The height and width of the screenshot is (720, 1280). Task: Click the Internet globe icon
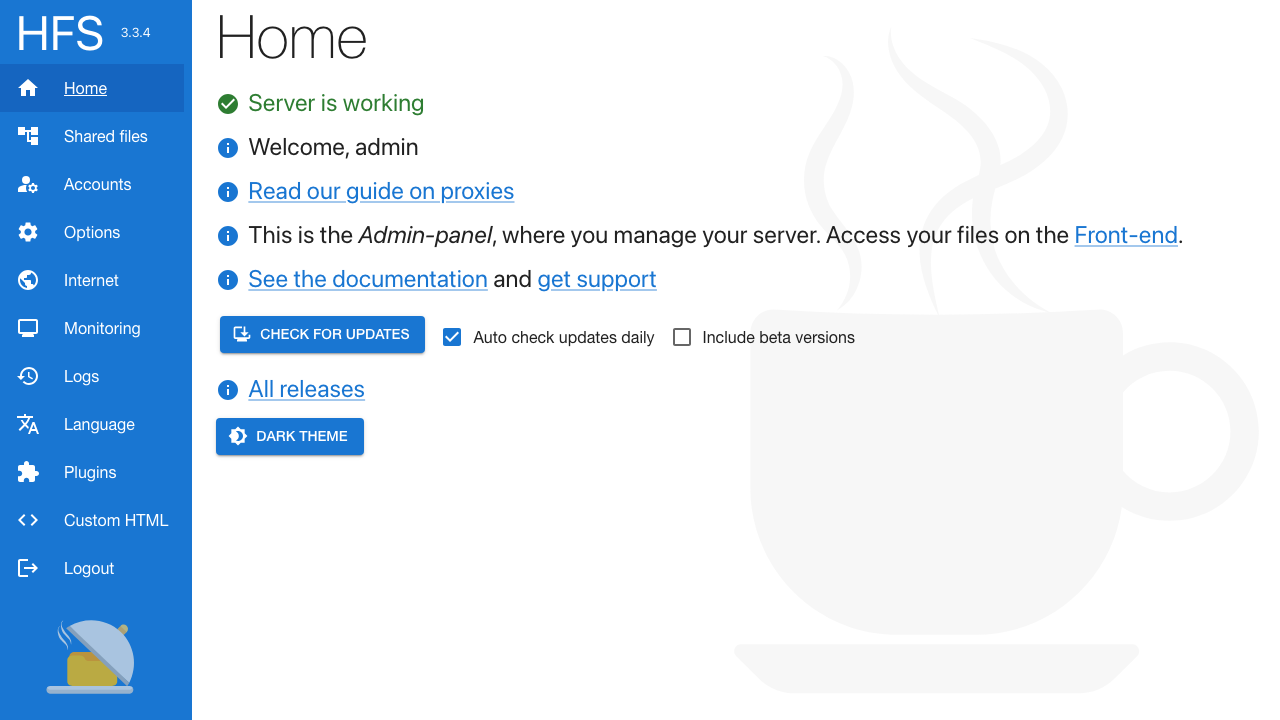pyautogui.click(x=28, y=280)
